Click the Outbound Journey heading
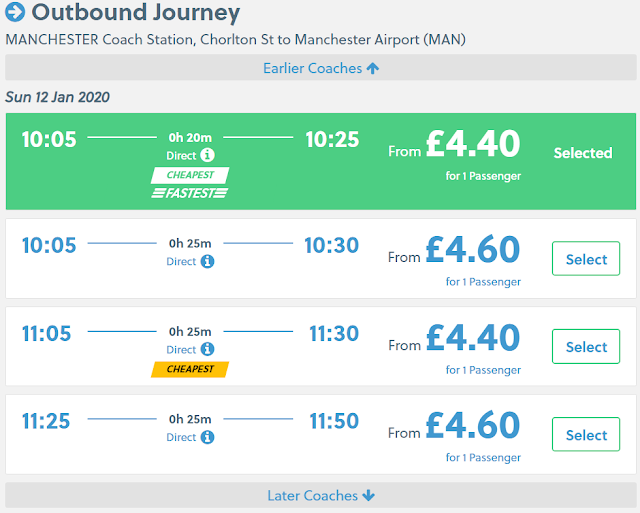 point(136,14)
